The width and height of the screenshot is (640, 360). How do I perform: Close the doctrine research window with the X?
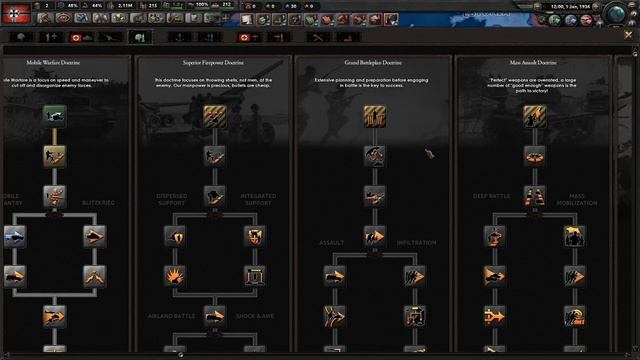click(x=628, y=36)
